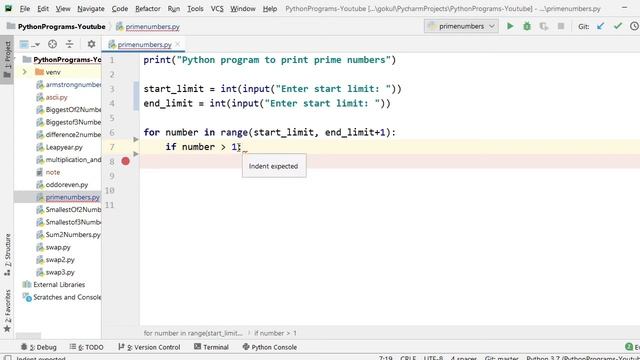Open swap2.py in project tree
The image size is (640, 360).
pyautogui.click(x=60, y=260)
